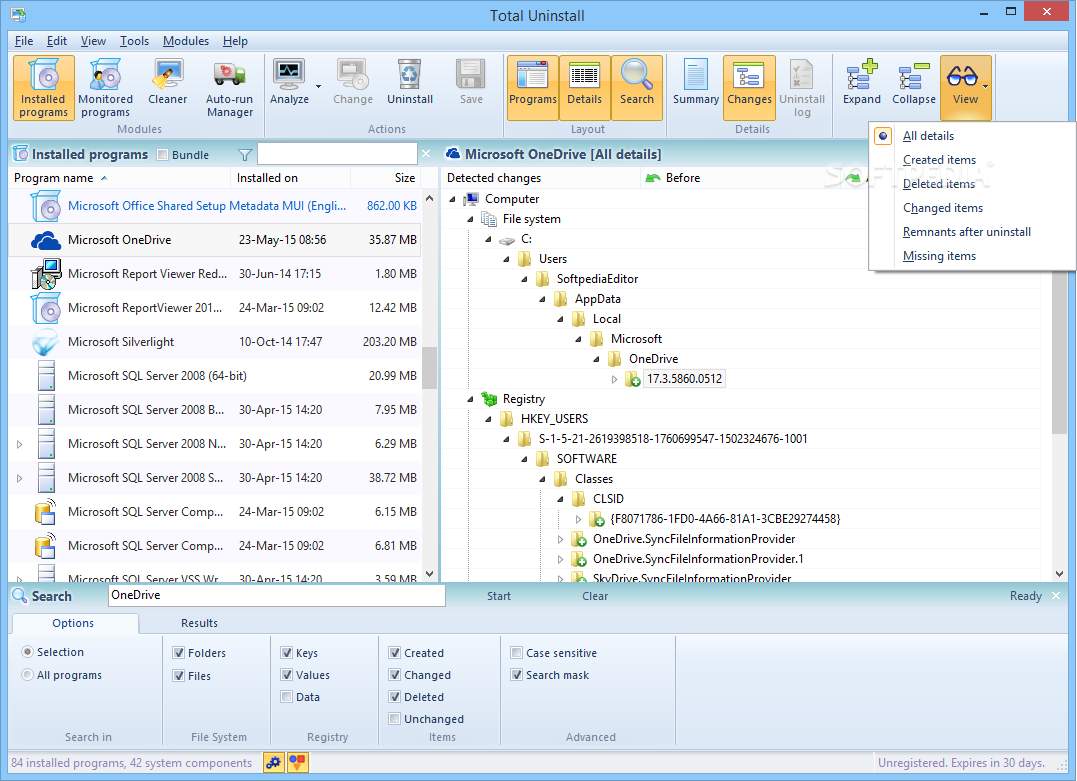Click the OneDrive search input field
Screen dimensions: 1077x781
click(x=277, y=596)
